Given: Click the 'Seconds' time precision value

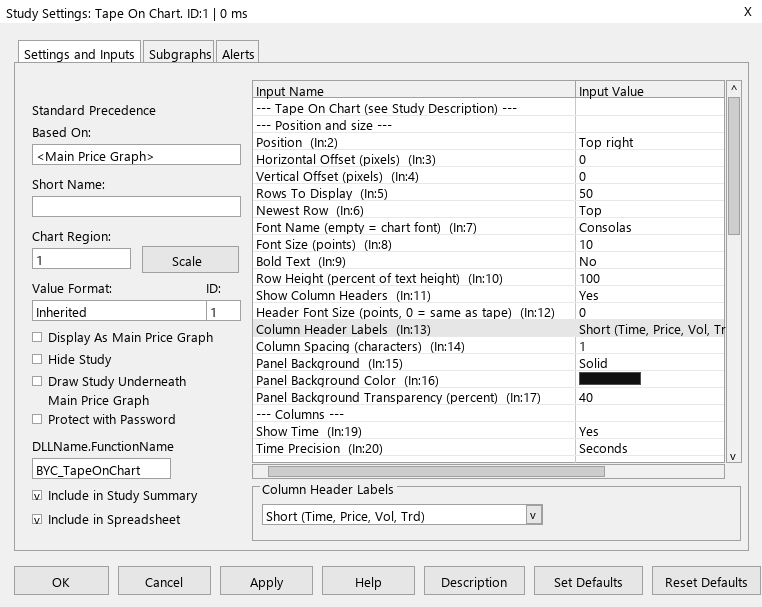Looking at the screenshot, I should point(603,449).
